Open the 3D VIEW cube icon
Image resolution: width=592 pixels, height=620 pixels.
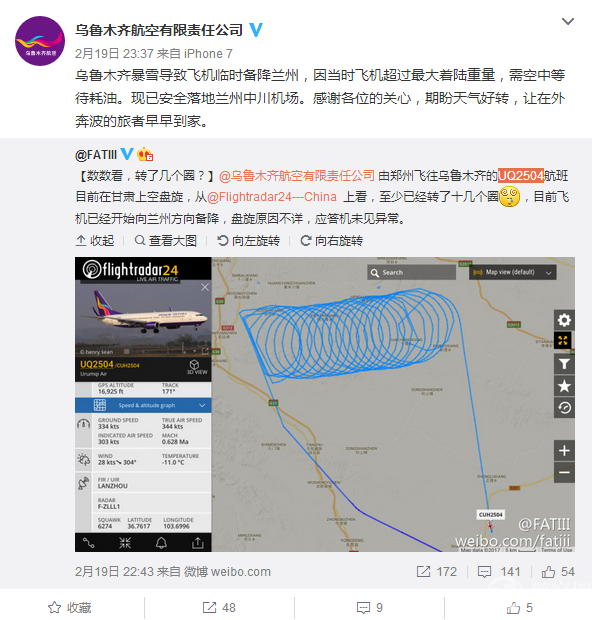197,367
